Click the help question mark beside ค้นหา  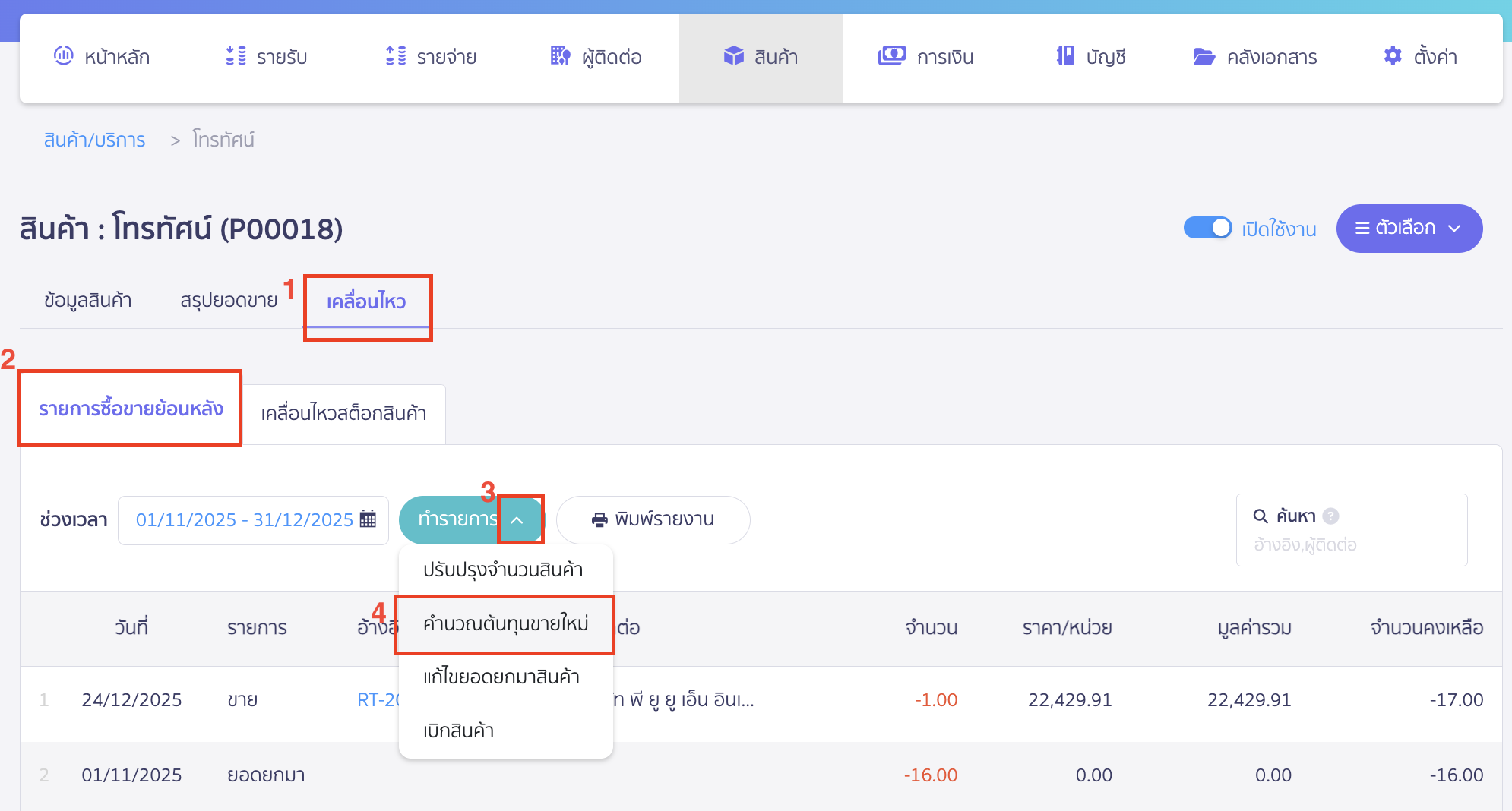1331,515
